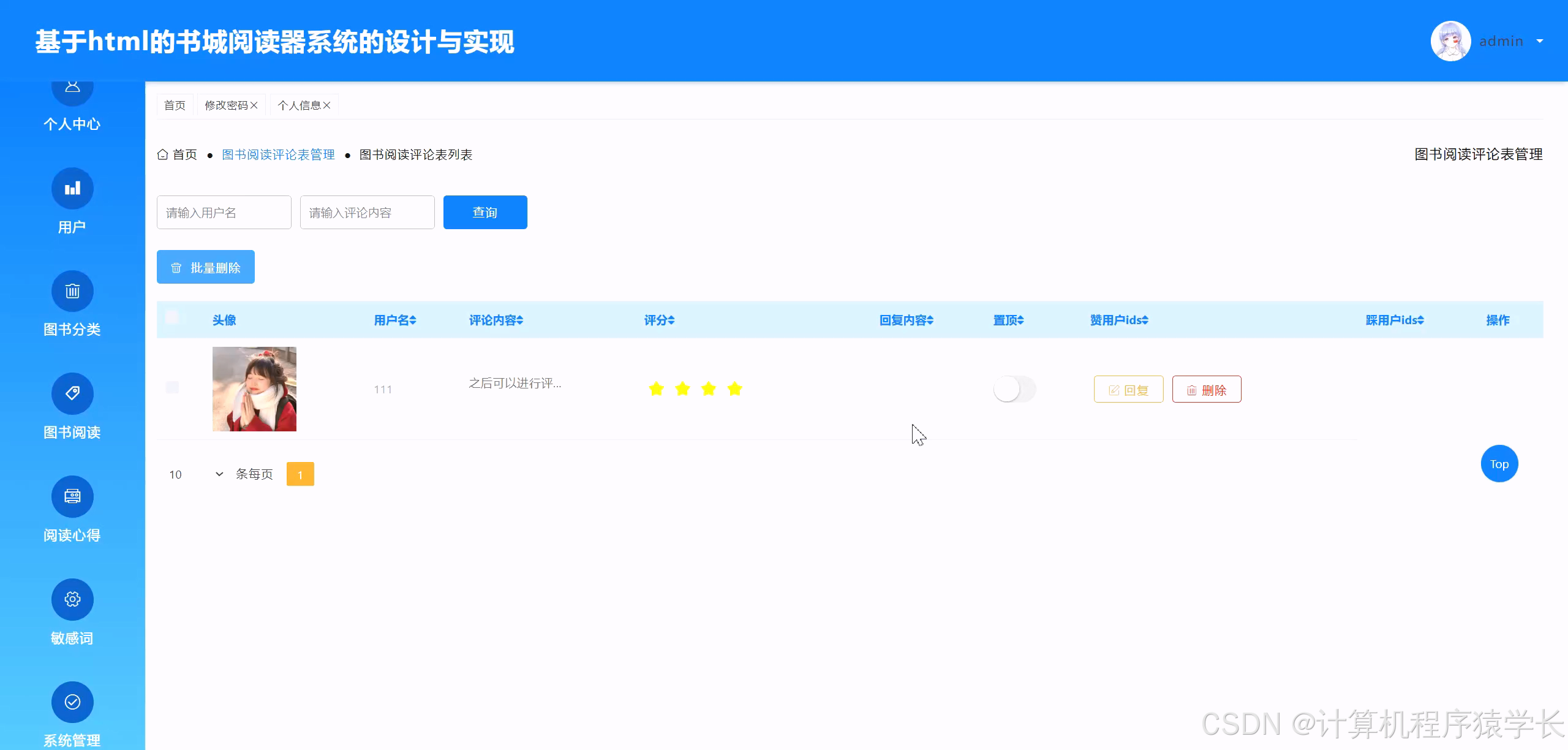Open the 阅读心得 sidebar icon
Screen dimensions: 1568x750
[x=72, y=496]
